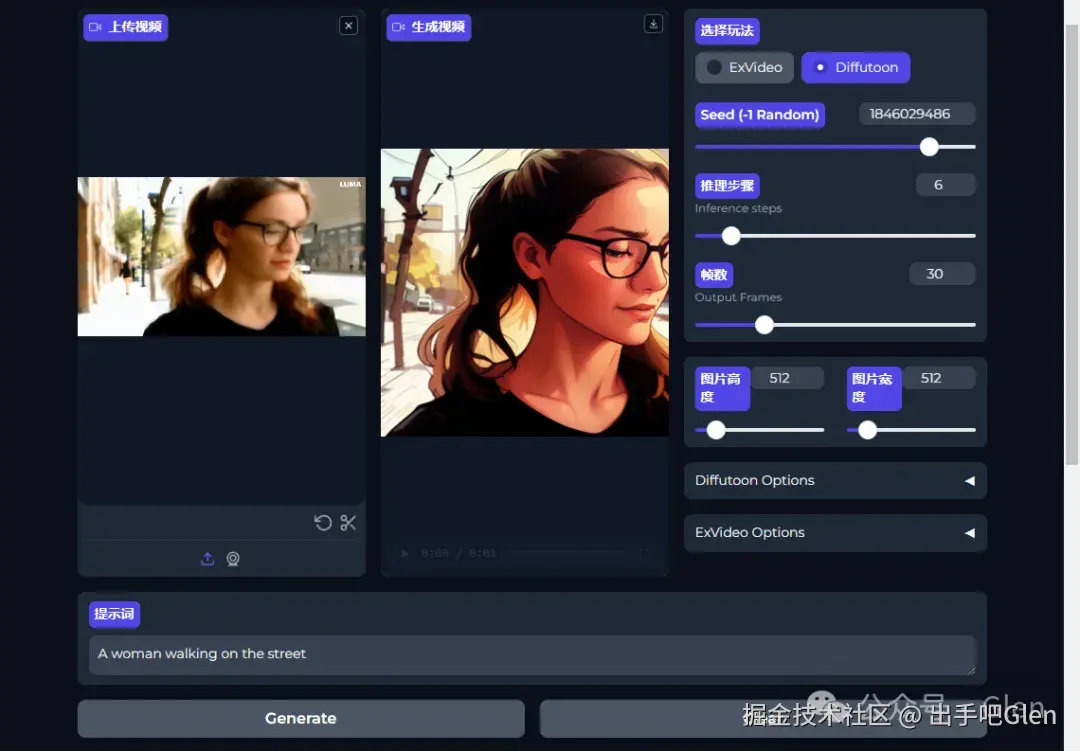Click the generated video progress bar
Screen dimensions: 1080x751
coord(568,553)
